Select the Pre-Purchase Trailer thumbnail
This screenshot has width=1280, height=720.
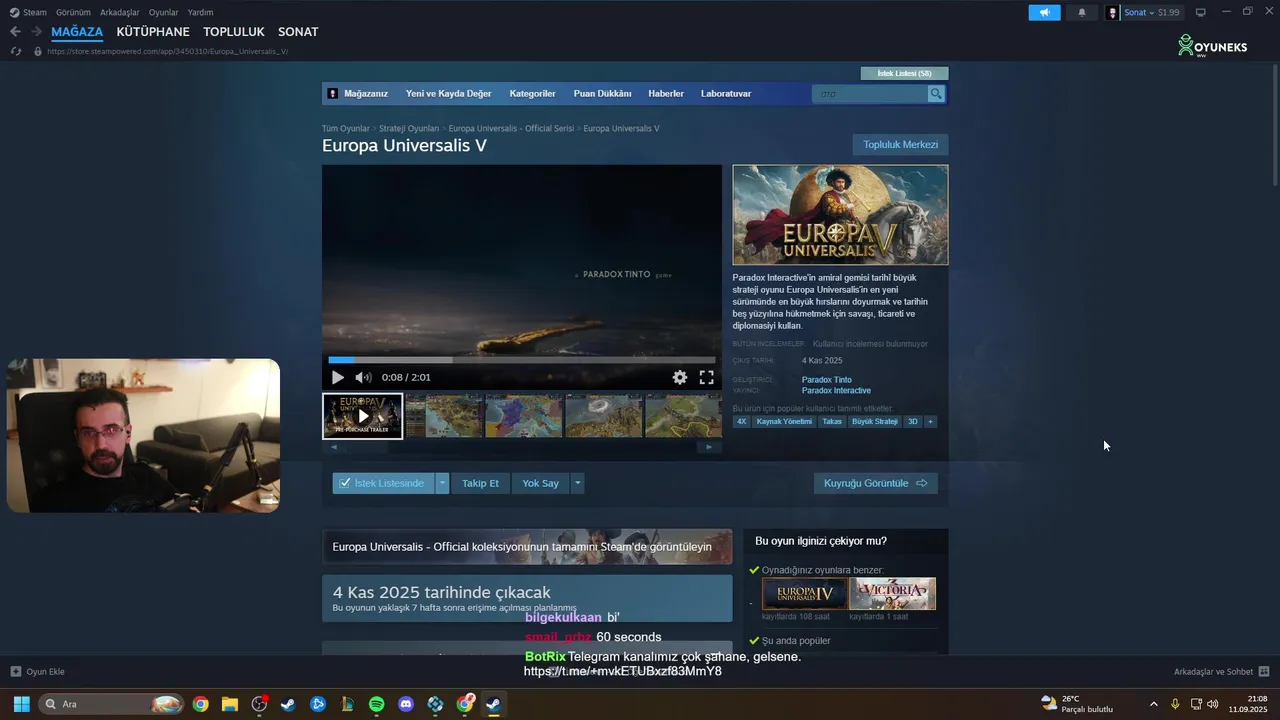(362, 416)
